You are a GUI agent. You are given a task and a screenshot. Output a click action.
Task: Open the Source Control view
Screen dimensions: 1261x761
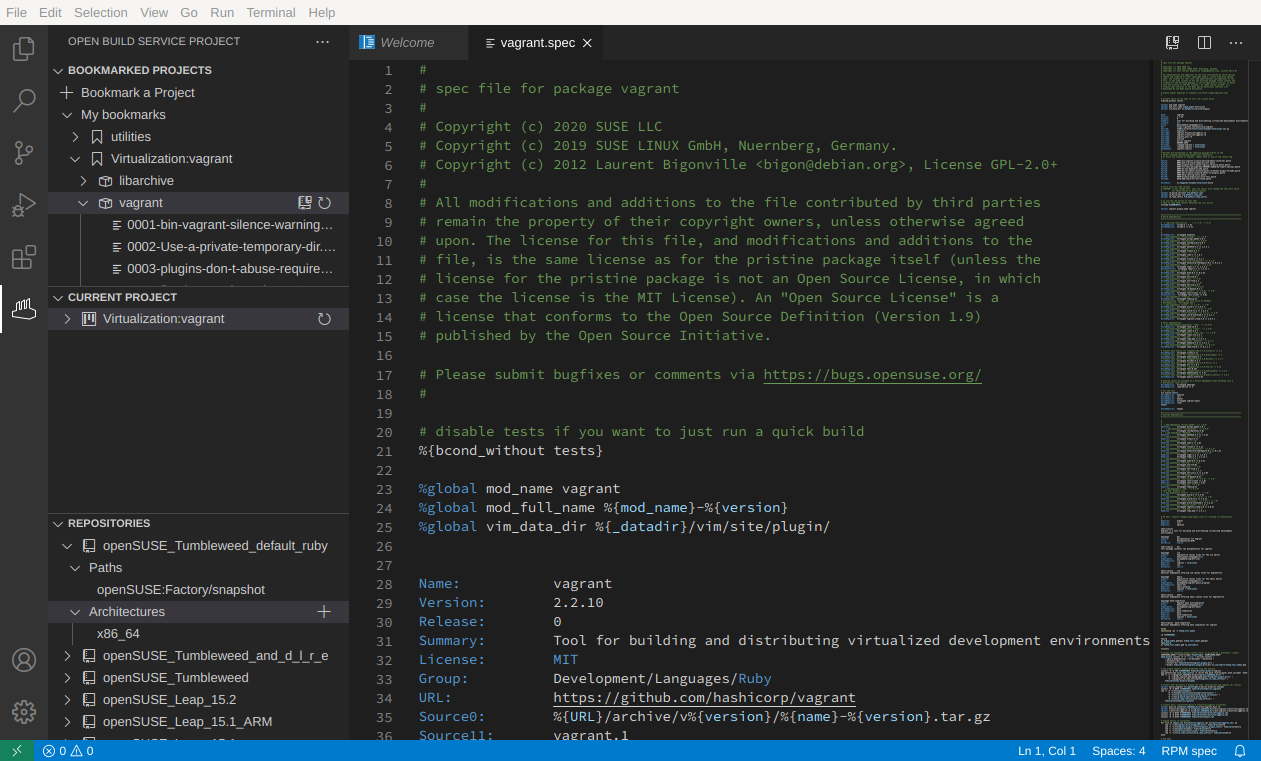(x=22, y=152)
